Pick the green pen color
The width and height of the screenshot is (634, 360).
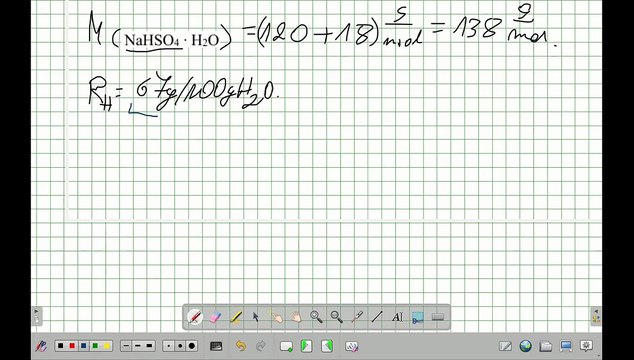pos(95,346)
